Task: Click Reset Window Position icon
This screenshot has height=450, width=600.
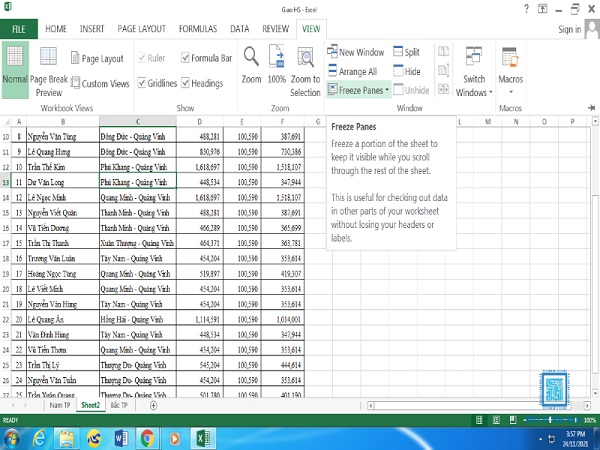Action: click(x=443, y=89)
